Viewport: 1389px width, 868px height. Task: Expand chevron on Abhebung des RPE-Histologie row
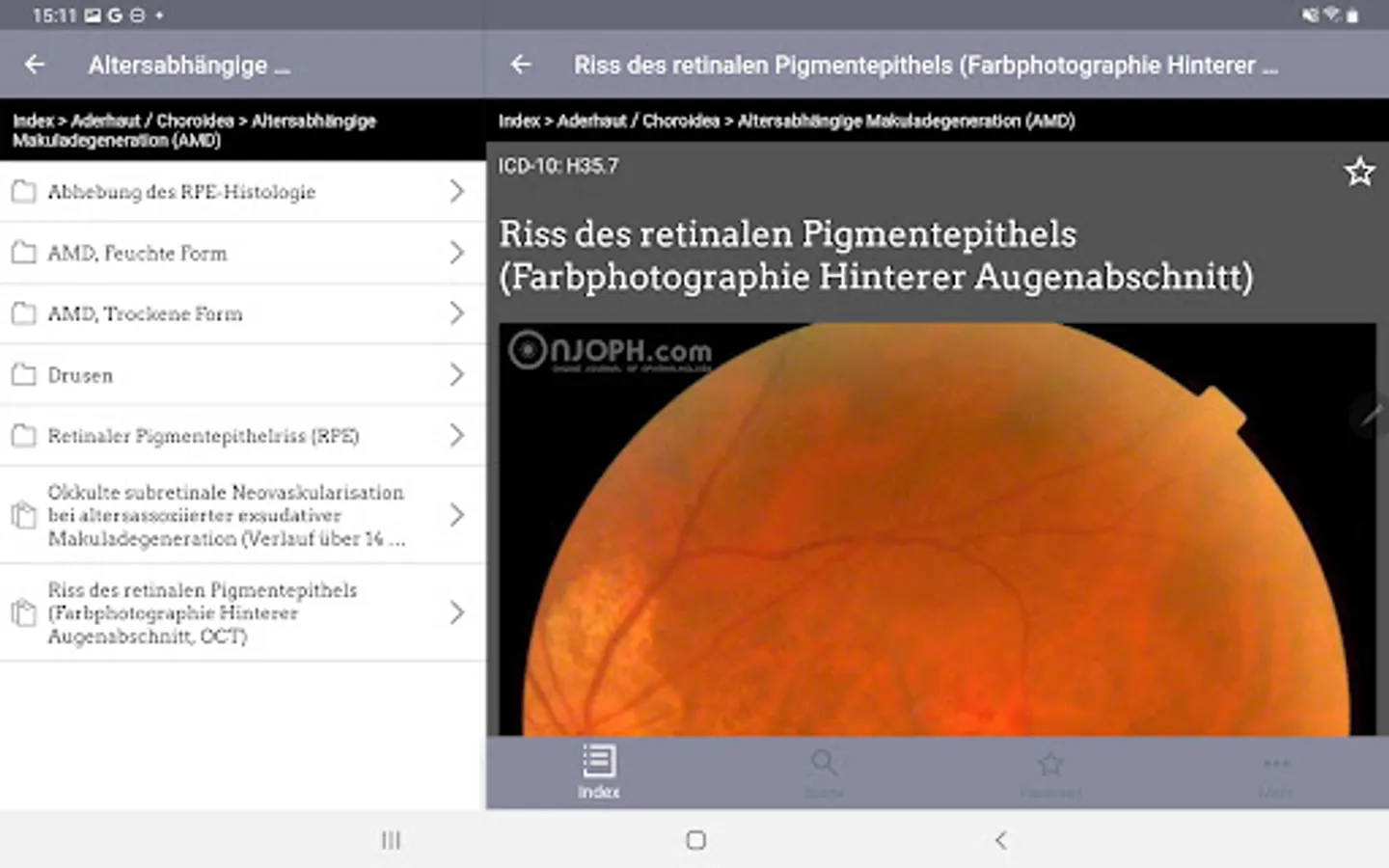(x=457, y=191)
